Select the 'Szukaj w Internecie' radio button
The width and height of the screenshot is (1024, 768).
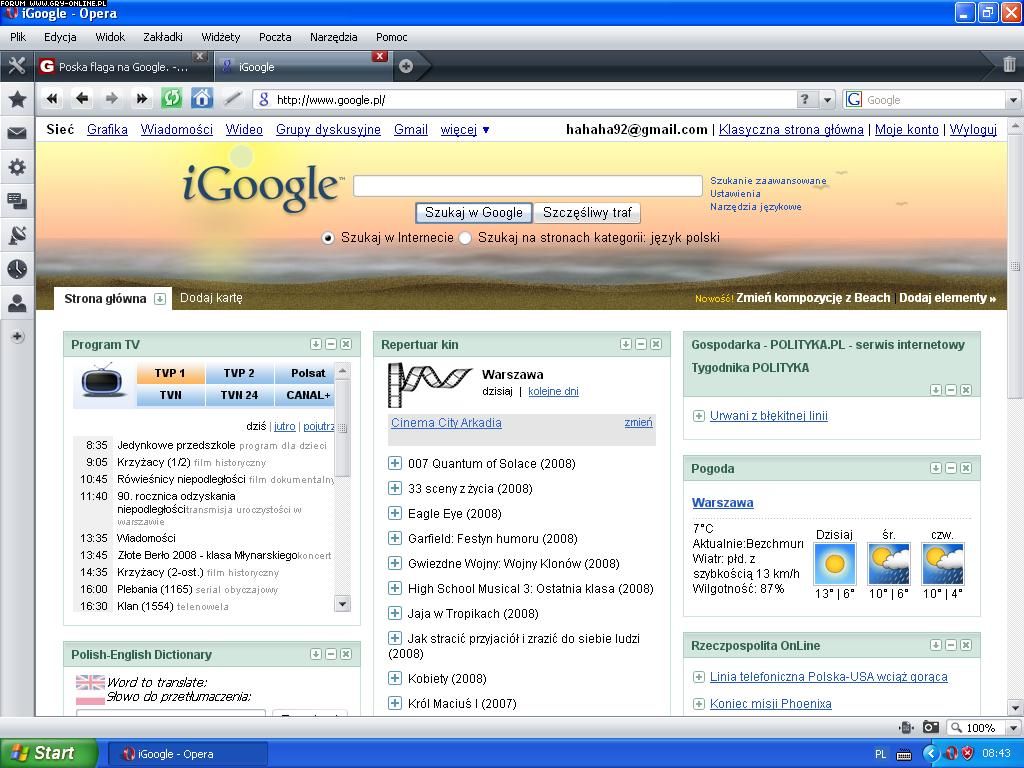pos(328,238)
